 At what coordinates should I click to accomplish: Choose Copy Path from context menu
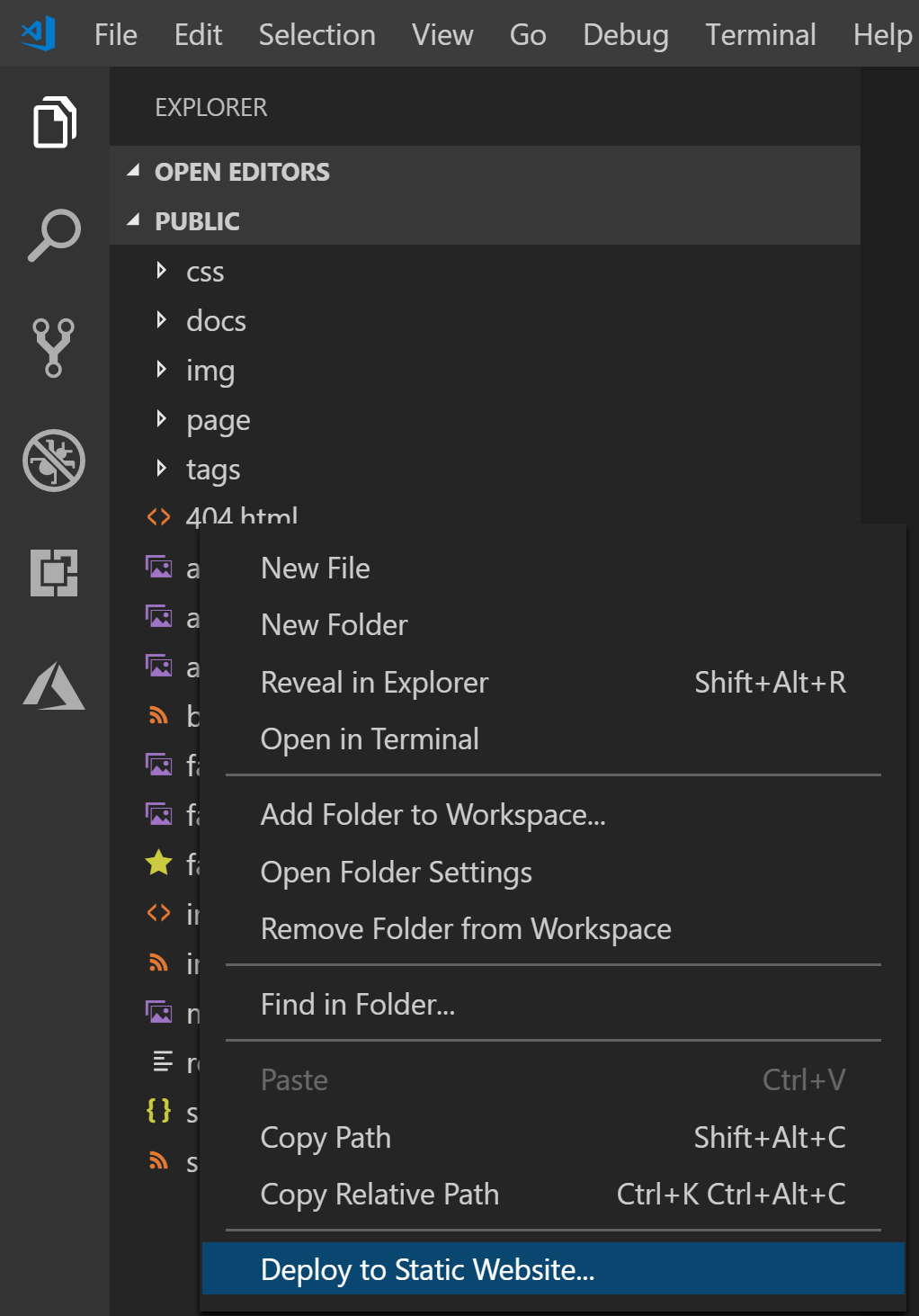coord(553,1137)
